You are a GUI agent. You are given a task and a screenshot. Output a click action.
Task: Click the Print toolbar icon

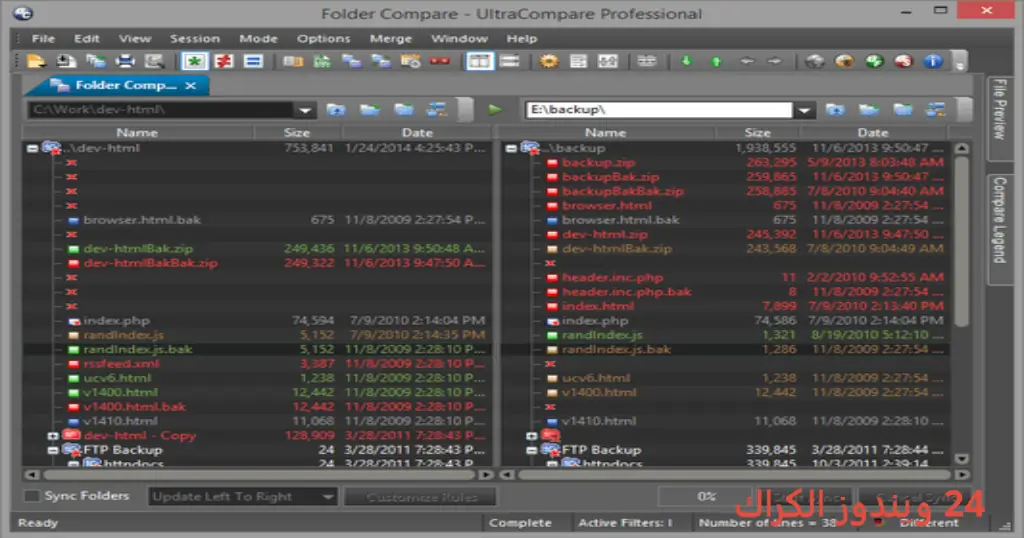click(x=124, y=61)
